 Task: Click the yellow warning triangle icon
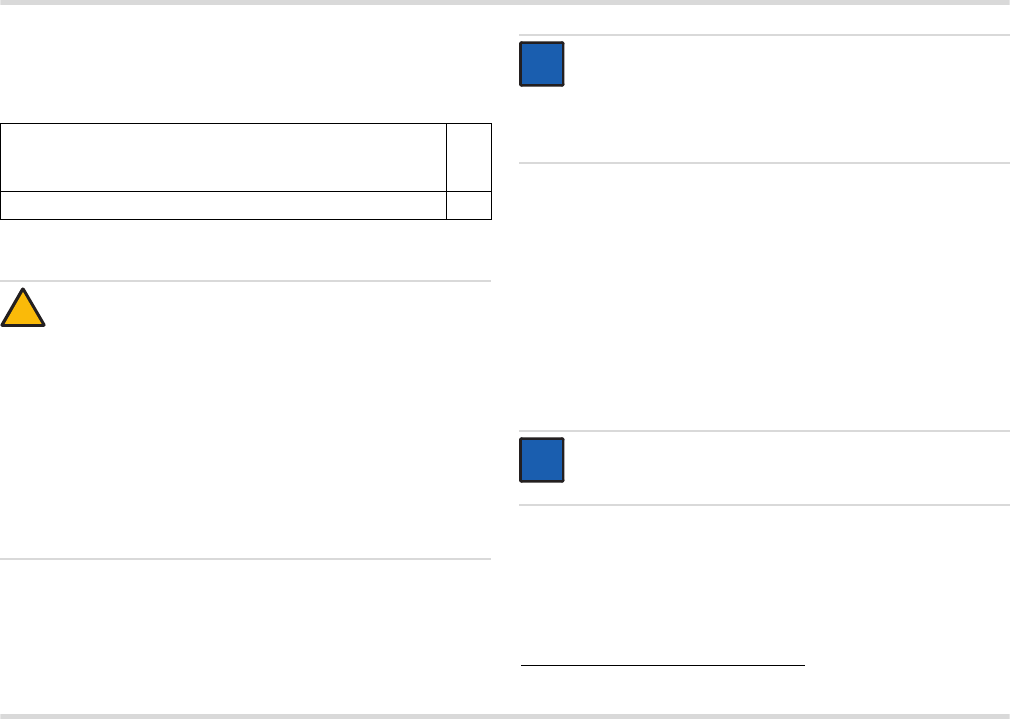(23, 308)
